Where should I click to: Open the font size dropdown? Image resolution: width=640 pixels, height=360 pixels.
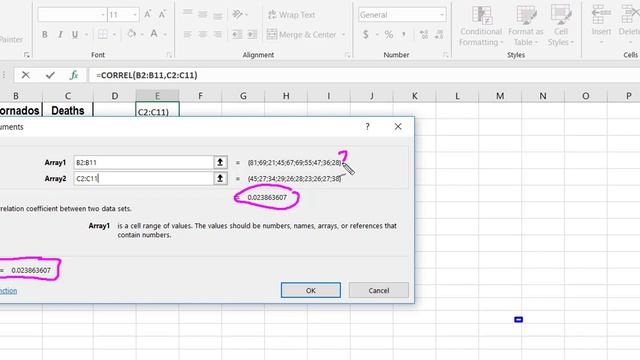pos(134,15)
